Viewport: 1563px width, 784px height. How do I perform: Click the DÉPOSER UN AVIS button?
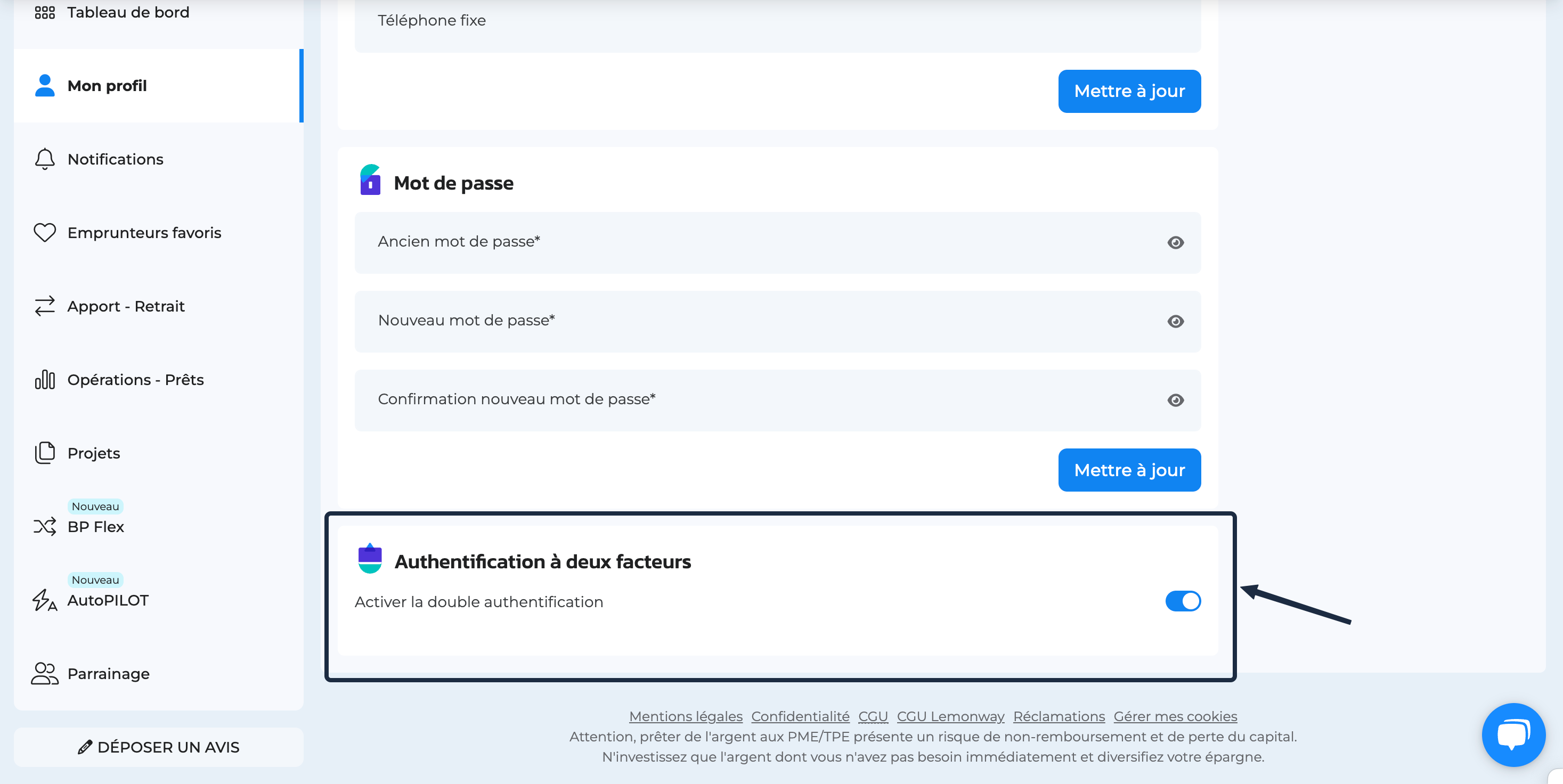[158, 747]
